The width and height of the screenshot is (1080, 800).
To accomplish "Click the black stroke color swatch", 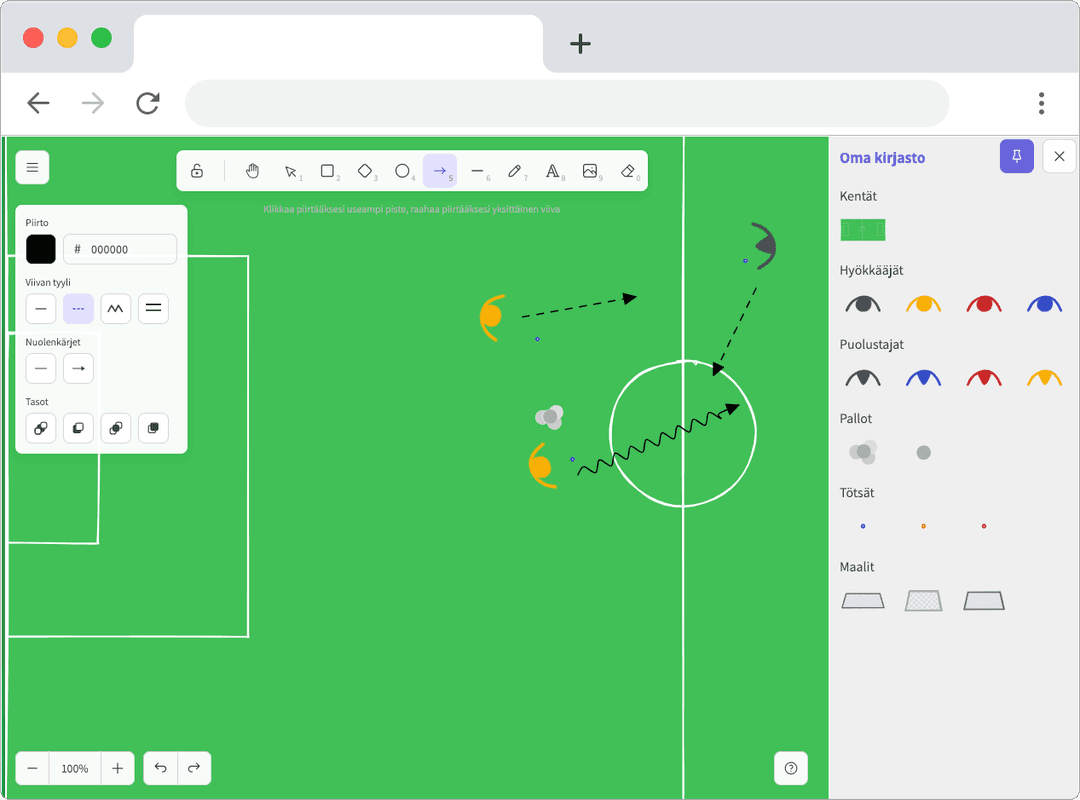I will click(41, 249).
